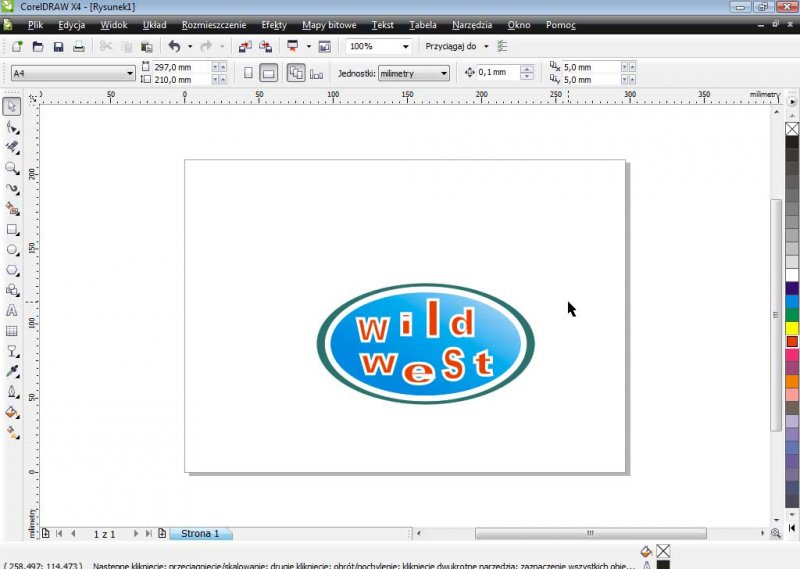The width and height of the screenshot is (800, 569).
Task: Click the Save floppy disk icon
Action: [x=58, y=47]
